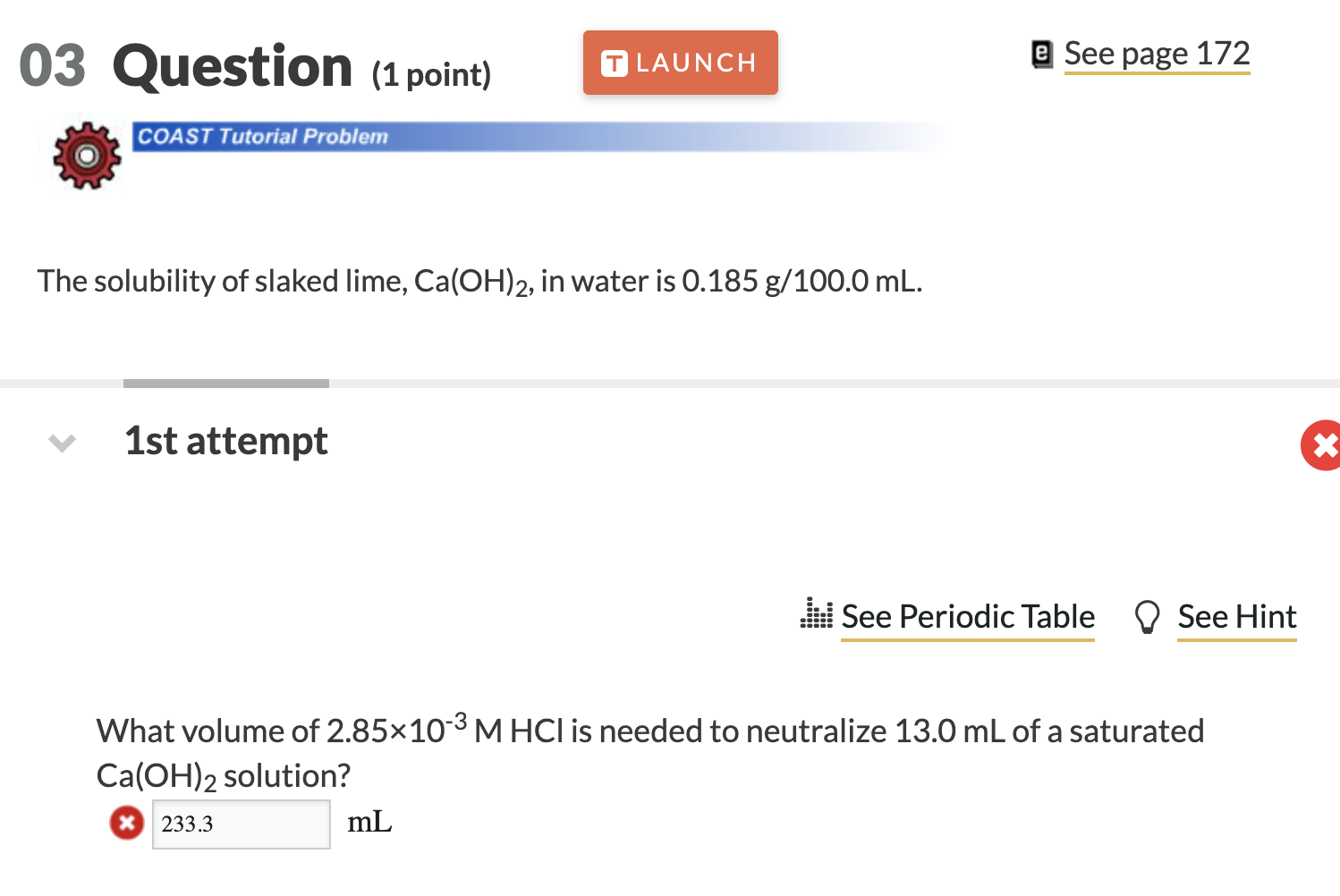This screenshot has width=1340, height=896.
Task: Click the 1 point label
Action: click(x=429, y=74)
